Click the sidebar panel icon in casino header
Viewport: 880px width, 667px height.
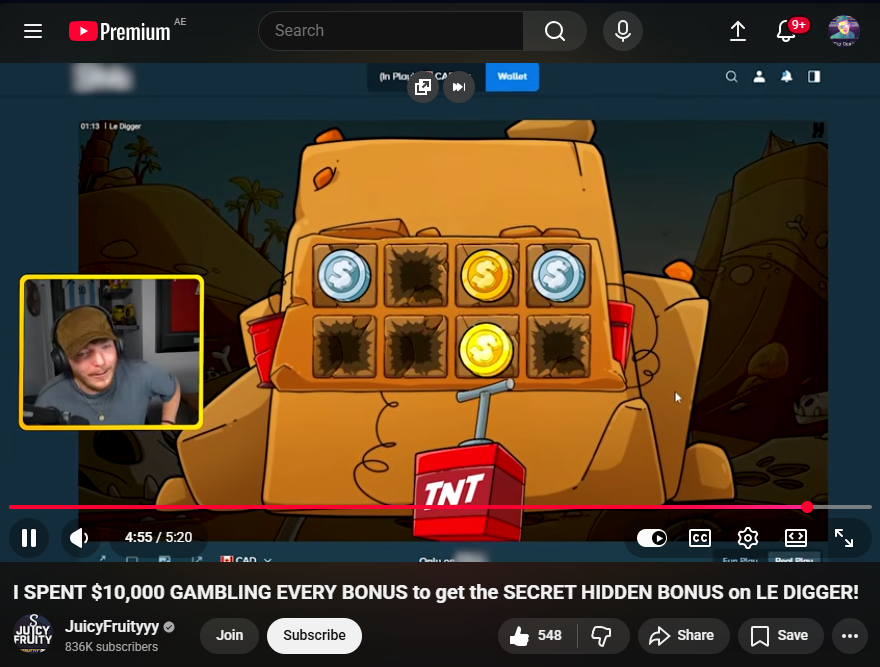(814, 76)
